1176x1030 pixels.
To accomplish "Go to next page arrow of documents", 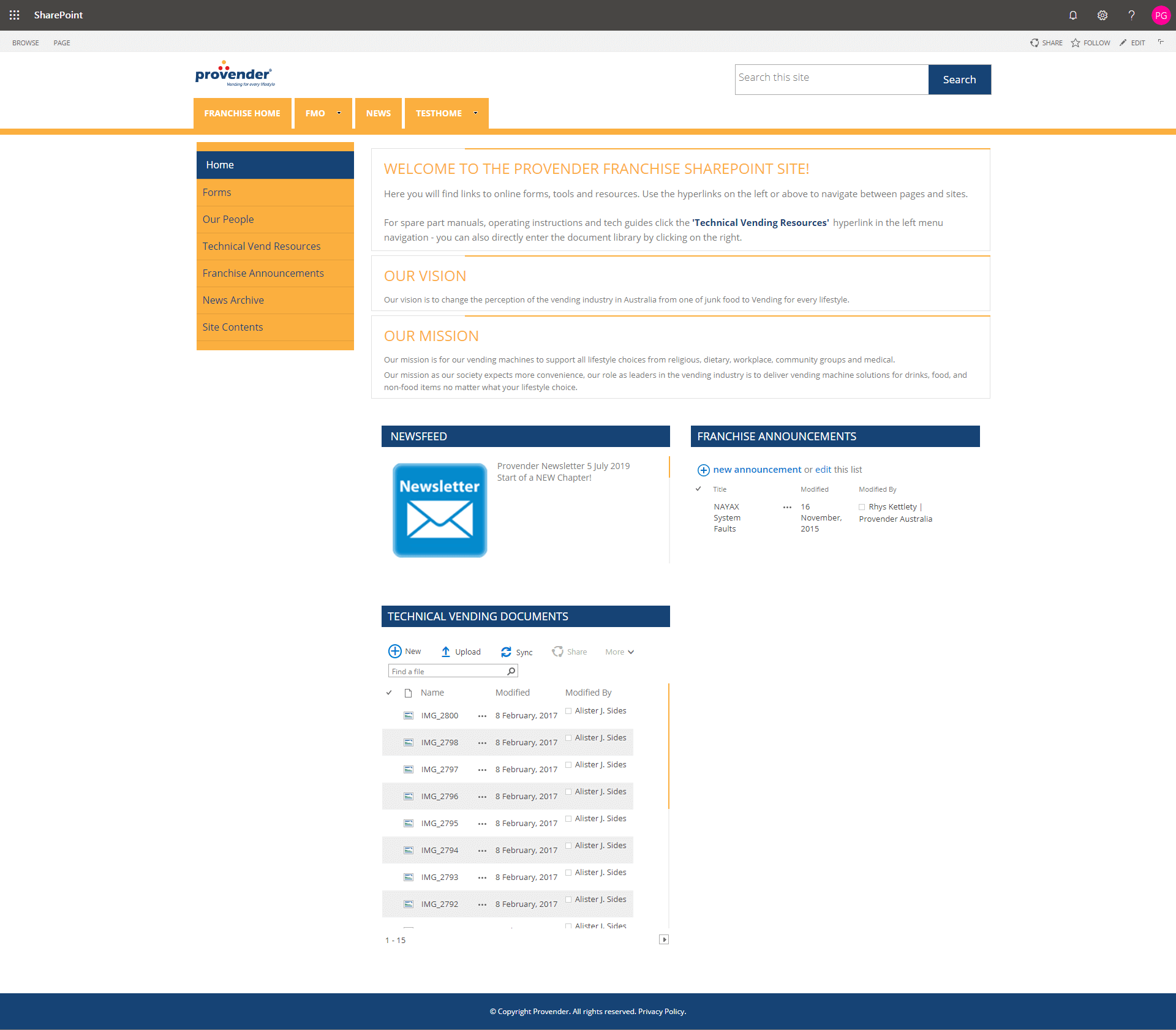I will click(x=663, y=939).
